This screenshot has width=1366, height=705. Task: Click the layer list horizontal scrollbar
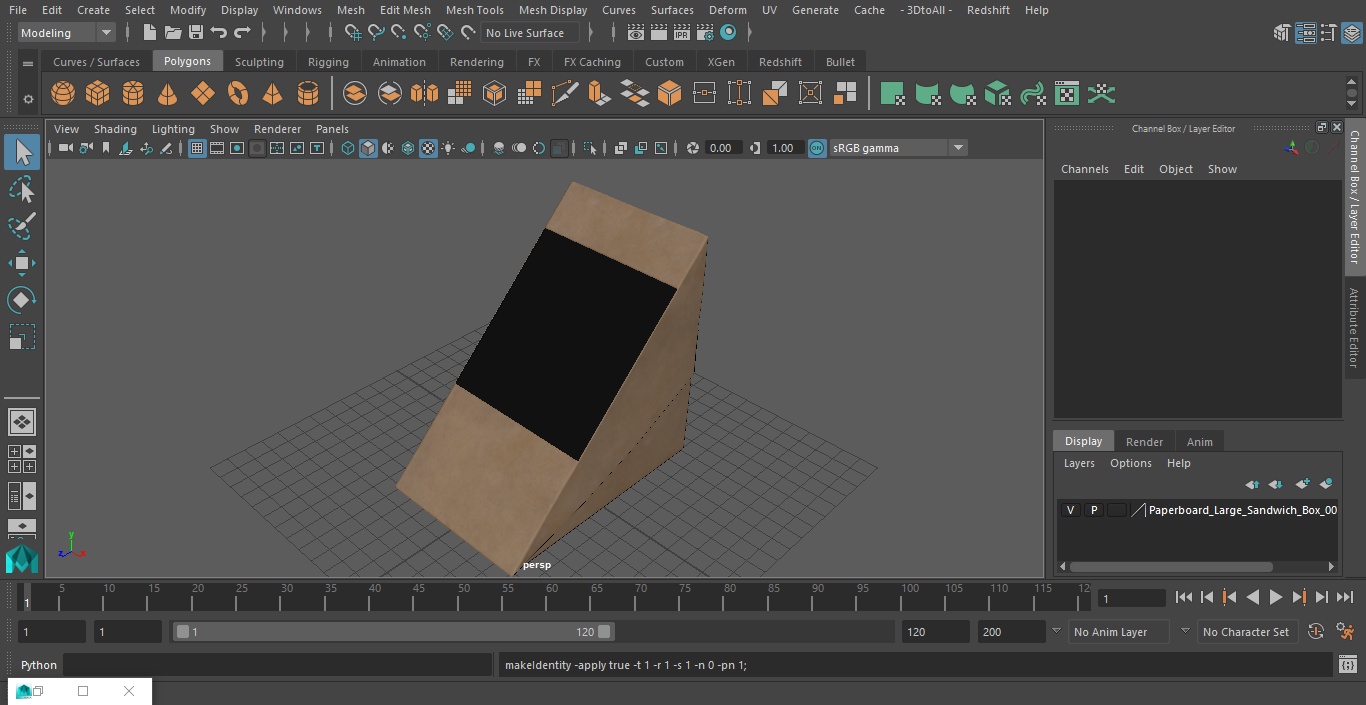pos(1170,566)
